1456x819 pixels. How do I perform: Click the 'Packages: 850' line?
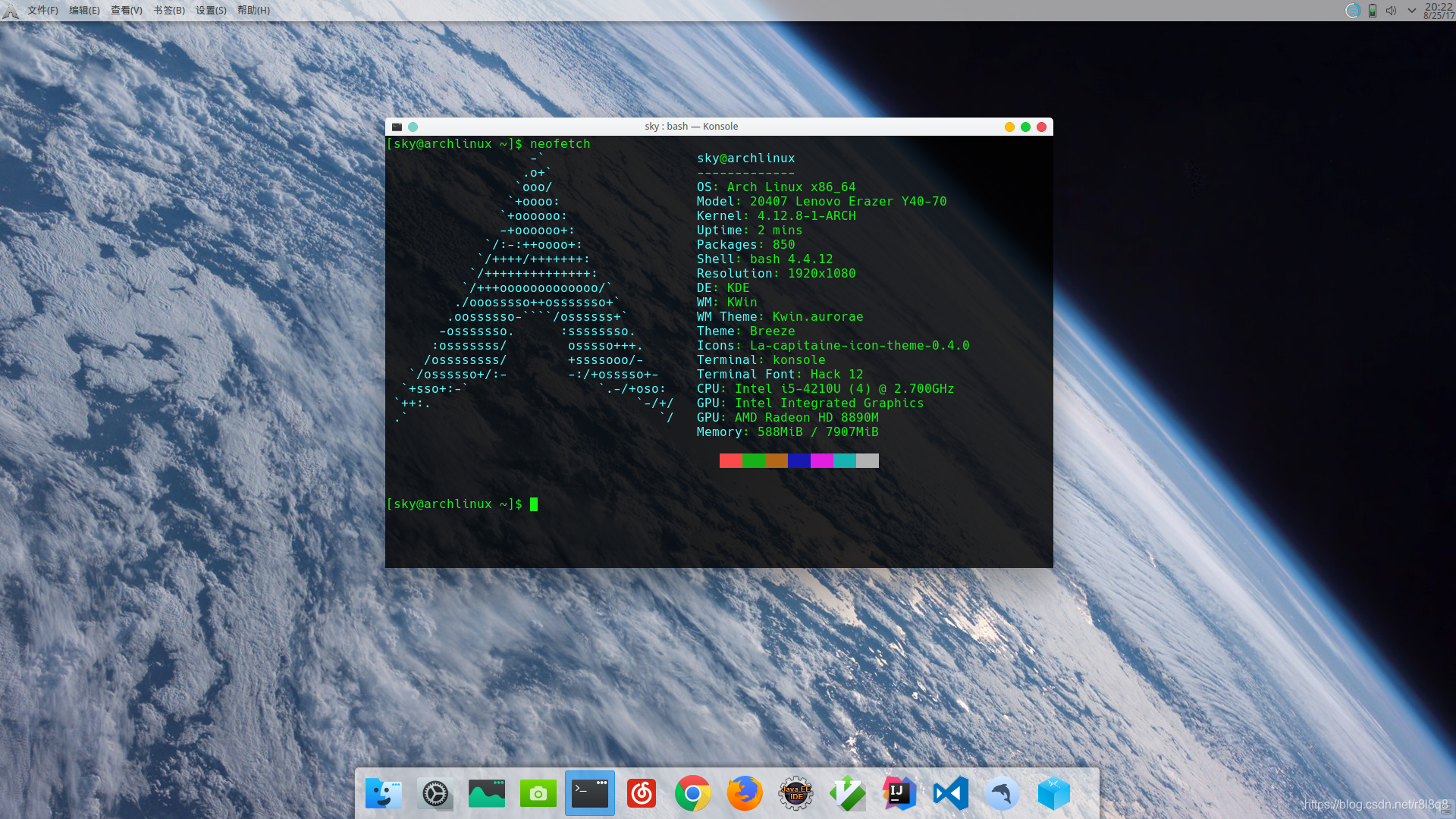746,245
